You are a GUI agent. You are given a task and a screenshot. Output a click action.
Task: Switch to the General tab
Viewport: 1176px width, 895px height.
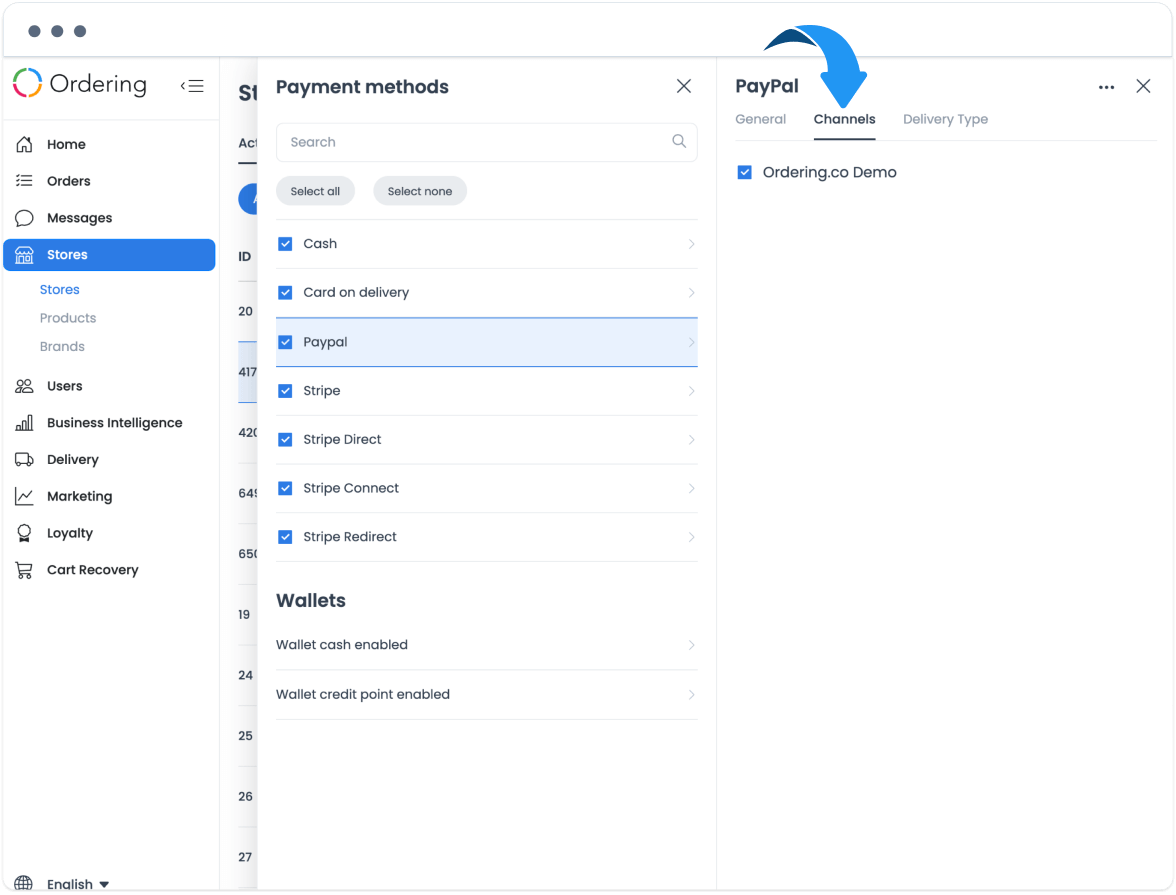pos(760,119)
